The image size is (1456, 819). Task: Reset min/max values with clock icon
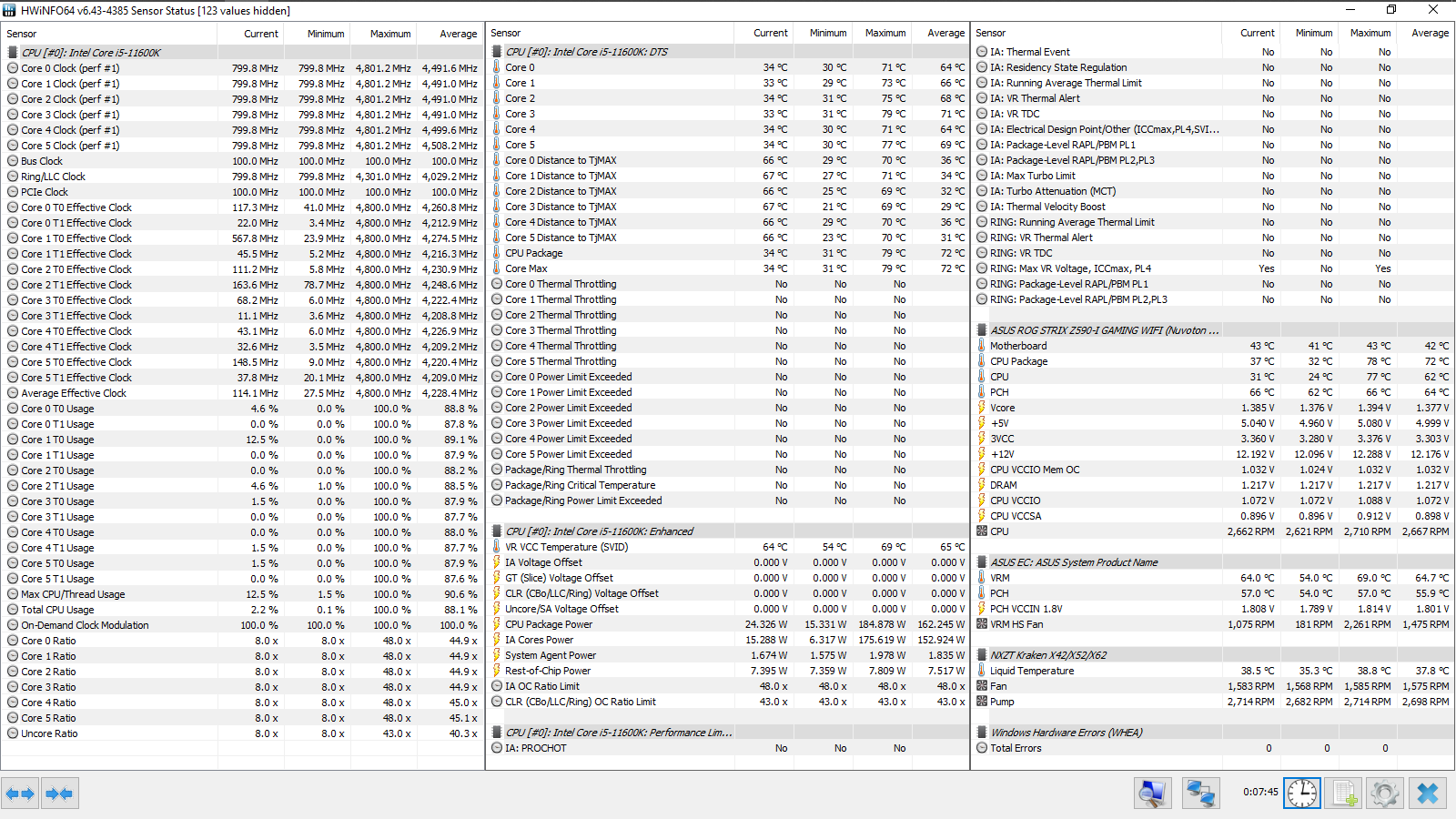click(1302, 794)
